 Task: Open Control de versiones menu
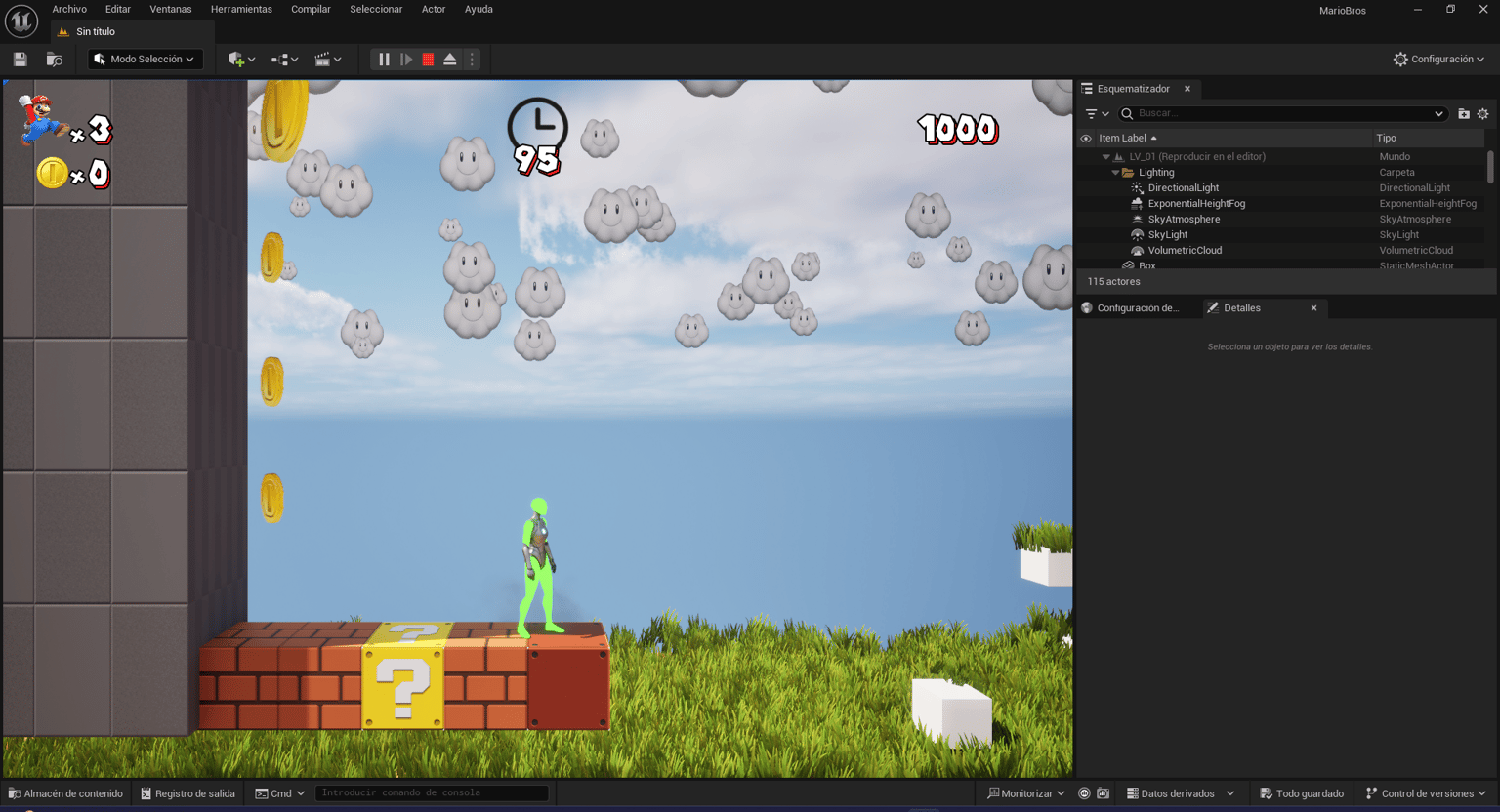(1426, 793)
